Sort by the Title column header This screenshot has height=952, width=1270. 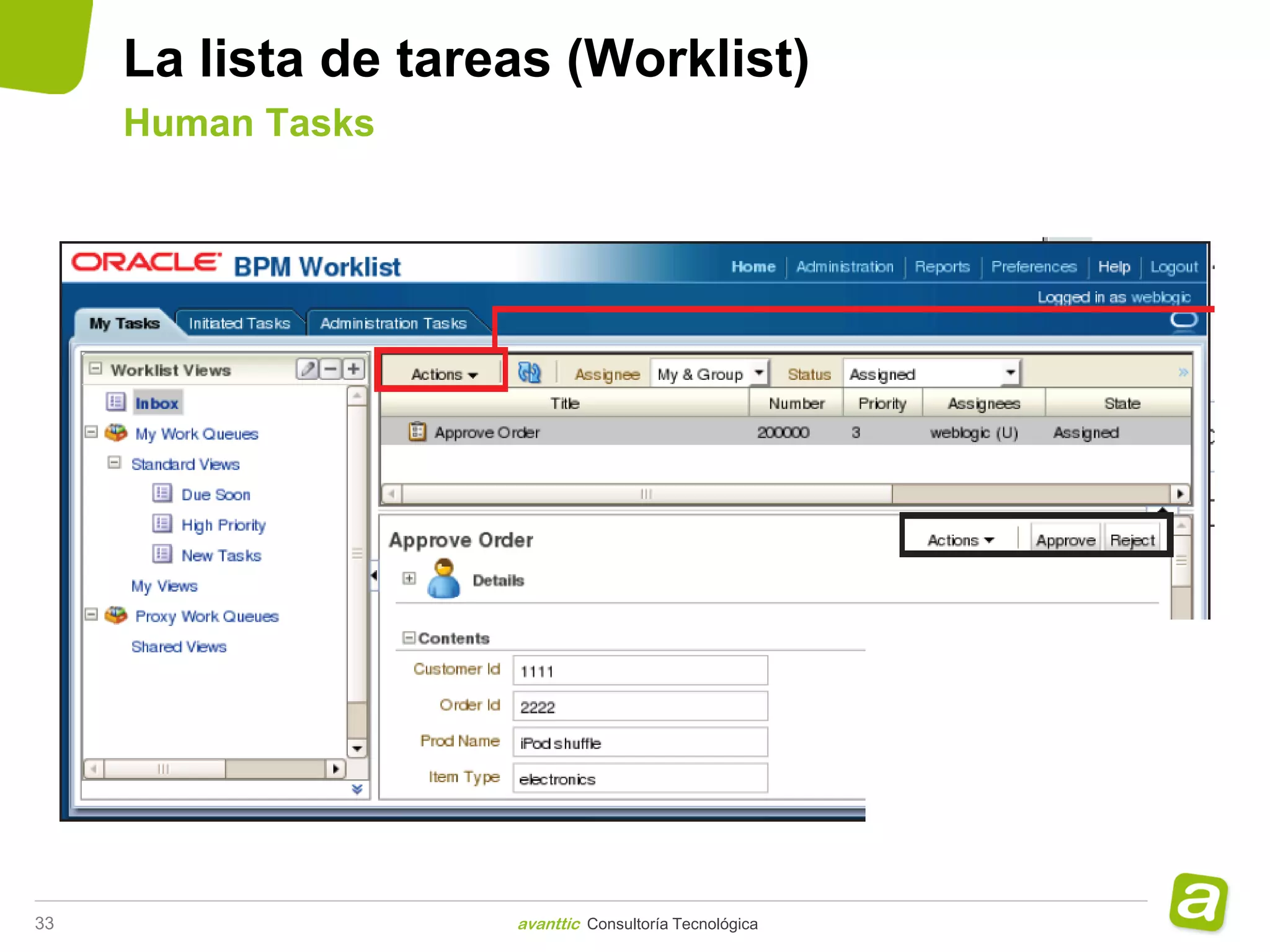pos(565,403)
